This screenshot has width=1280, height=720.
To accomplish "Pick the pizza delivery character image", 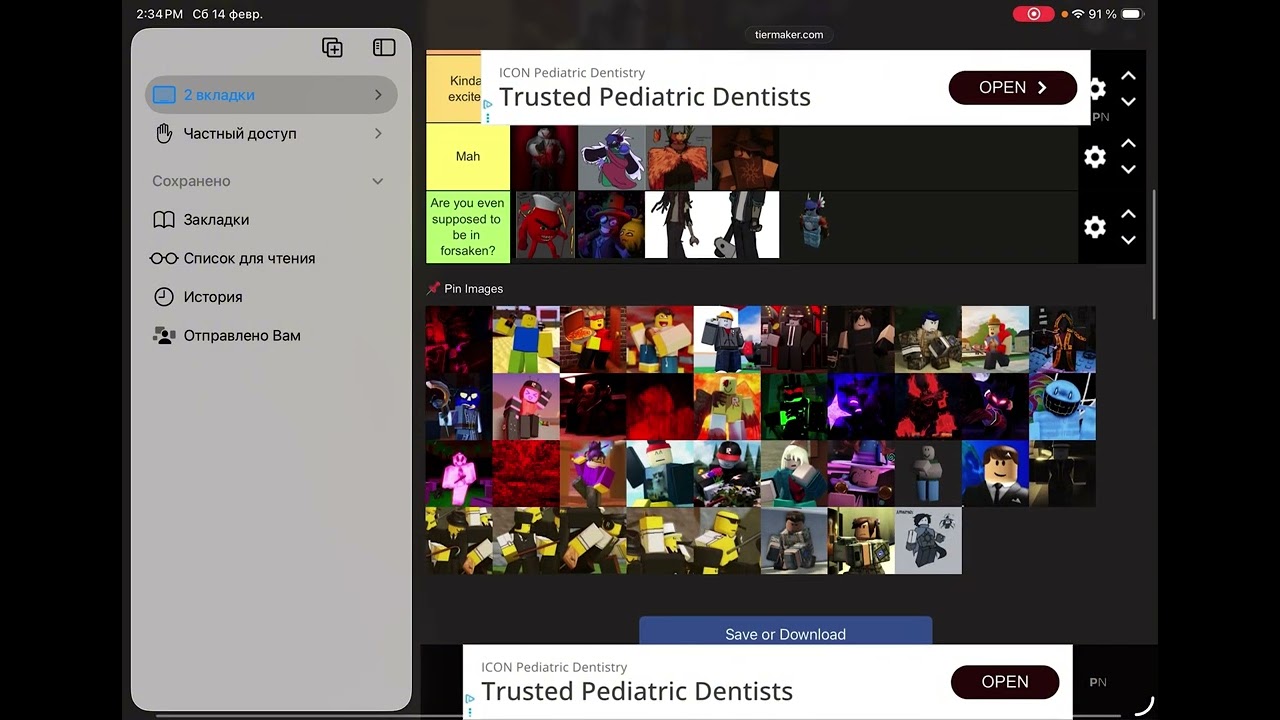I will (x=593, y=339).
